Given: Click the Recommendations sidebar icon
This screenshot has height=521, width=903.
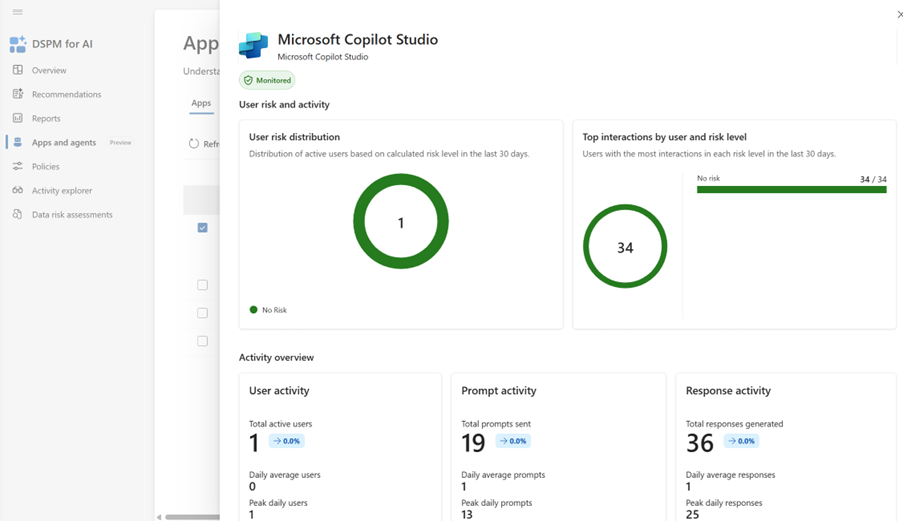Looking at the screenshot, I should tap(18, 94).
